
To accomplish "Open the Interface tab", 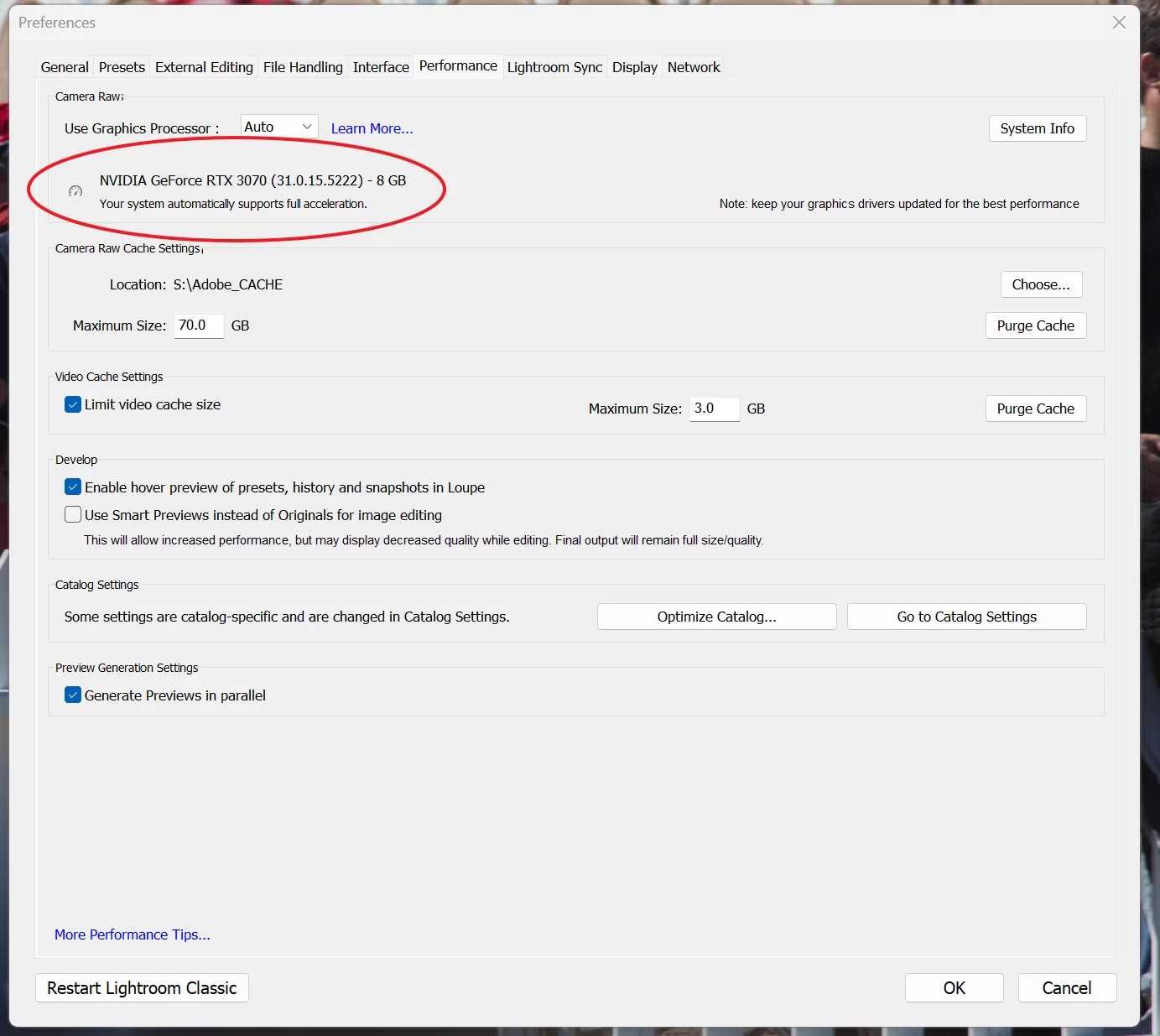I will click(381, 67).
